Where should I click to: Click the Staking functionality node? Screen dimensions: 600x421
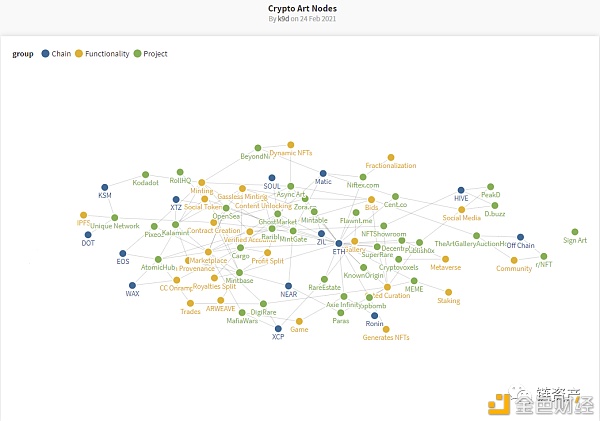tap(449, 290)
